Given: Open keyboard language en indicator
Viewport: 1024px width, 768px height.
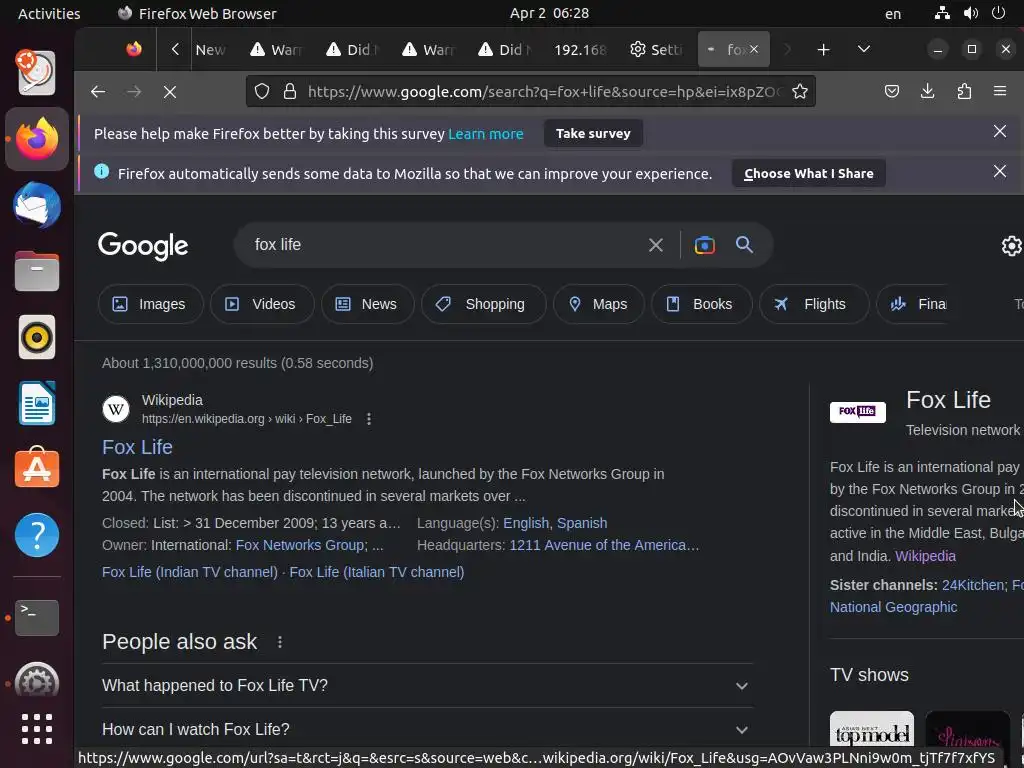Looking at the screenshot, I should [893, 14].
